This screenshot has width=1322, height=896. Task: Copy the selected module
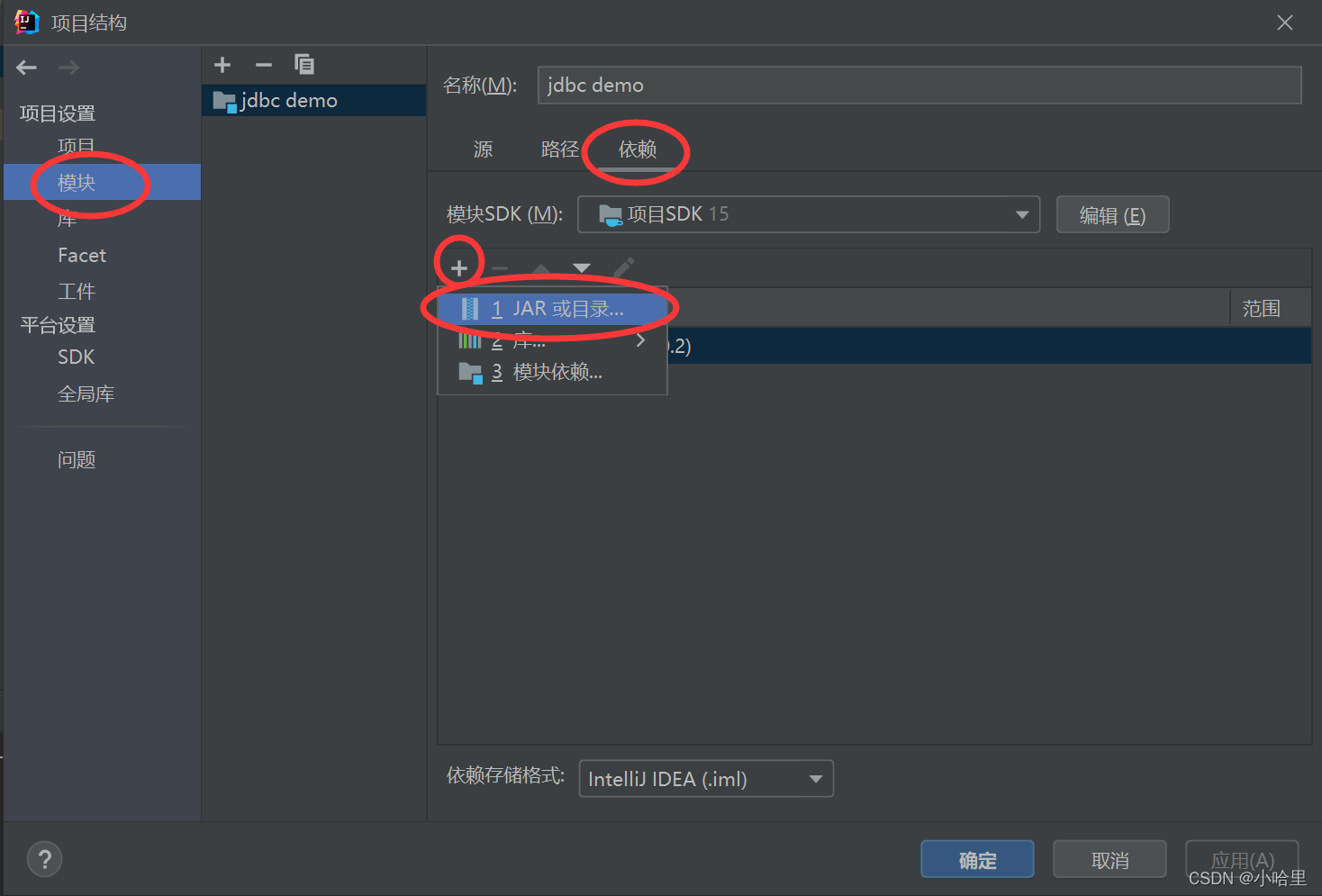[304, 65]
